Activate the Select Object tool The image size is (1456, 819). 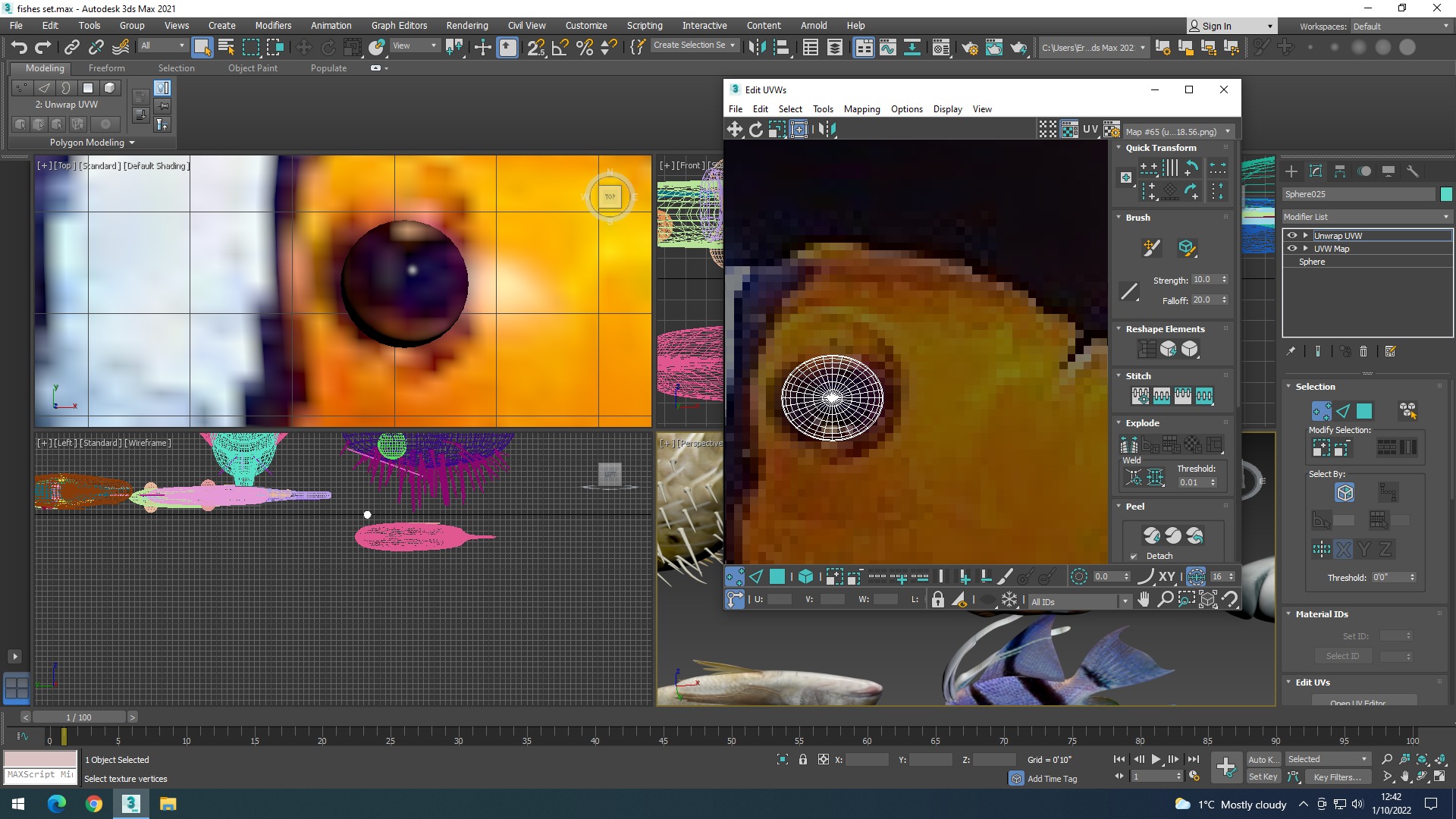(x=202, y=48)
